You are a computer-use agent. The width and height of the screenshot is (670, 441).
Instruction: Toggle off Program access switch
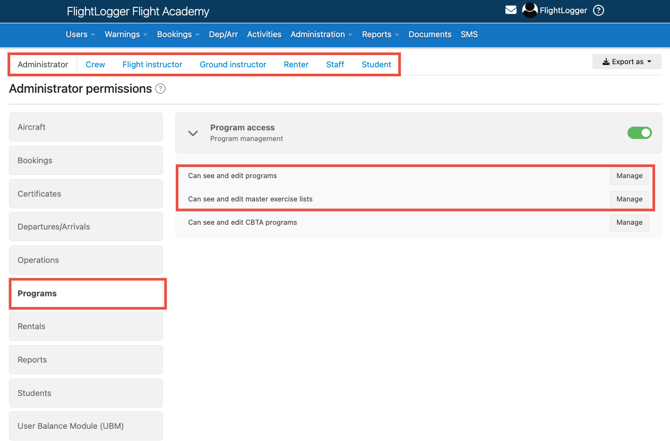(x=639, y=133)
